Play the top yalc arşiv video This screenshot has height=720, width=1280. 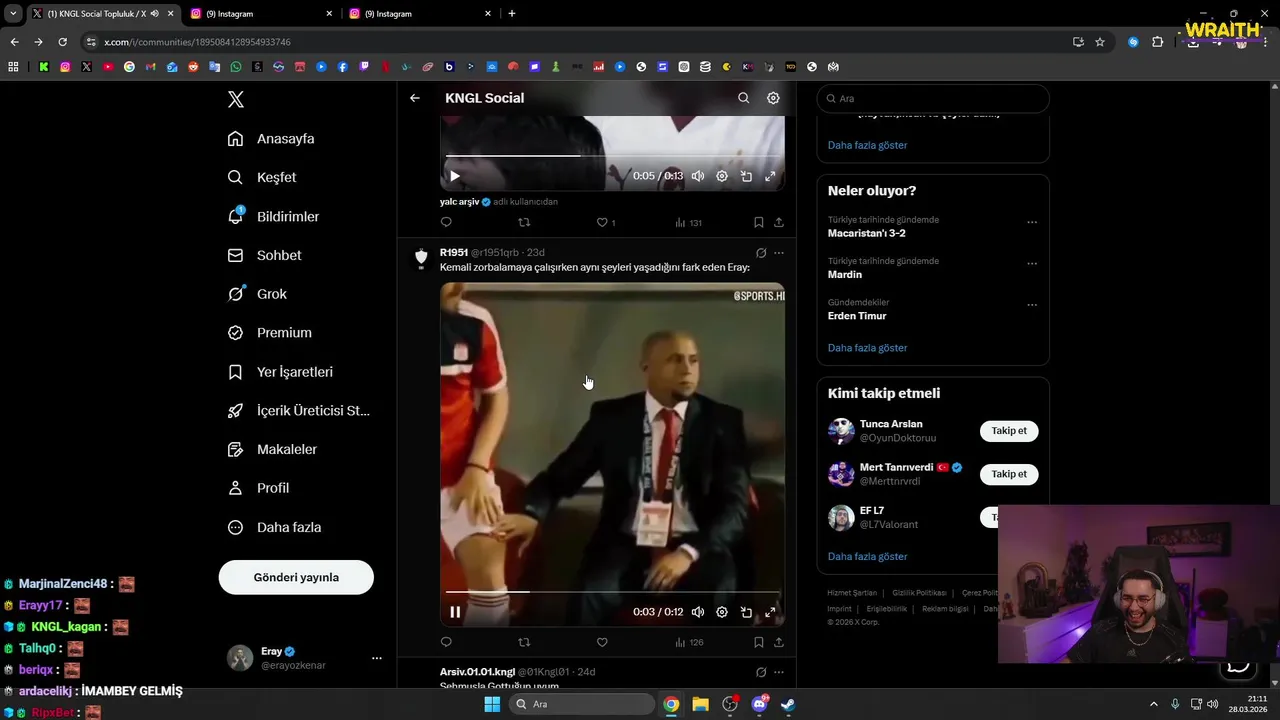[454, 176]
